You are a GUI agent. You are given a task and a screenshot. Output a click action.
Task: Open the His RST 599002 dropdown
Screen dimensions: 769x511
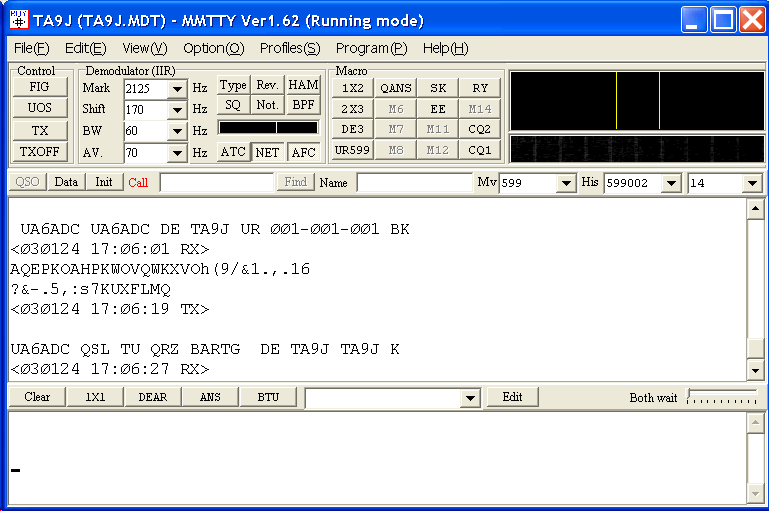click(671, 183)
